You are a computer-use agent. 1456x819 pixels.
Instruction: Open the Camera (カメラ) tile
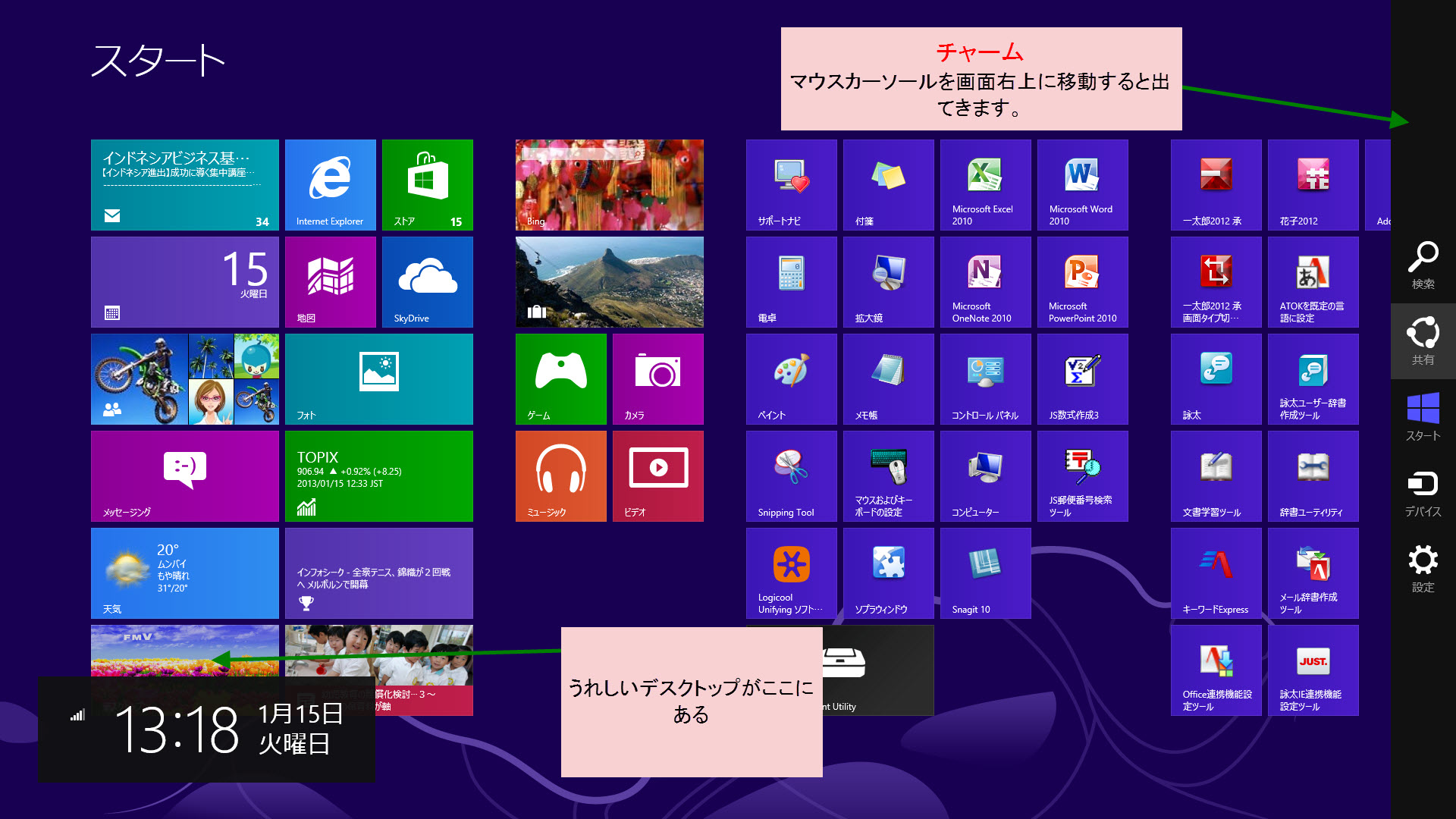tap(657, 378)
